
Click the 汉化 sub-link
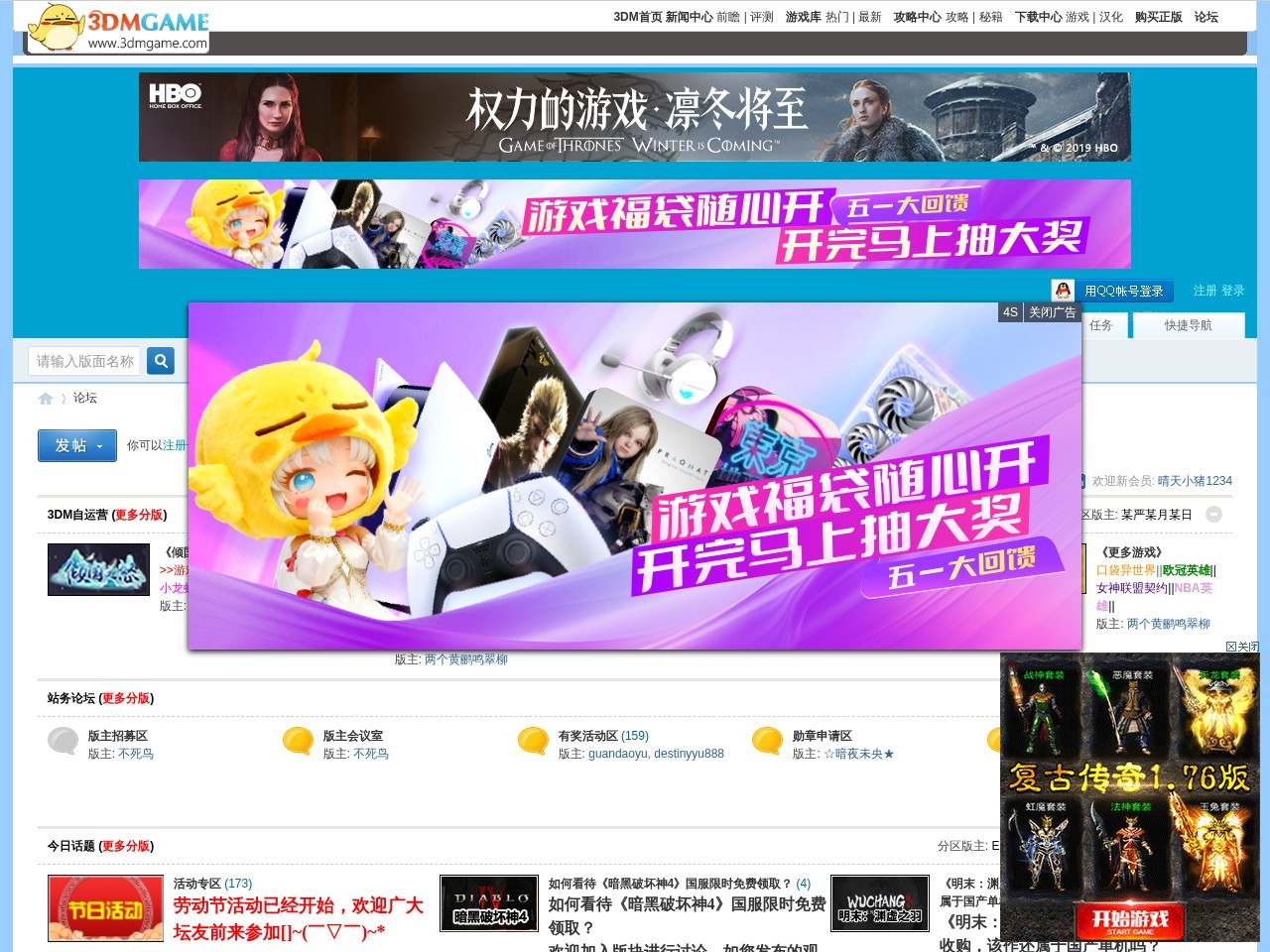tap(1111, 17)
